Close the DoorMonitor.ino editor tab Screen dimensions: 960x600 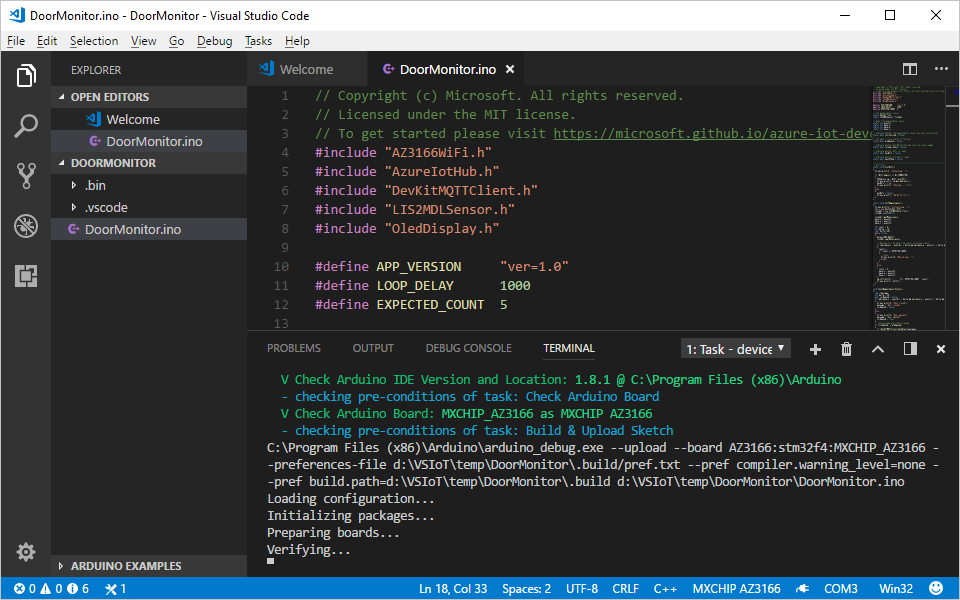tap(510, 69)
